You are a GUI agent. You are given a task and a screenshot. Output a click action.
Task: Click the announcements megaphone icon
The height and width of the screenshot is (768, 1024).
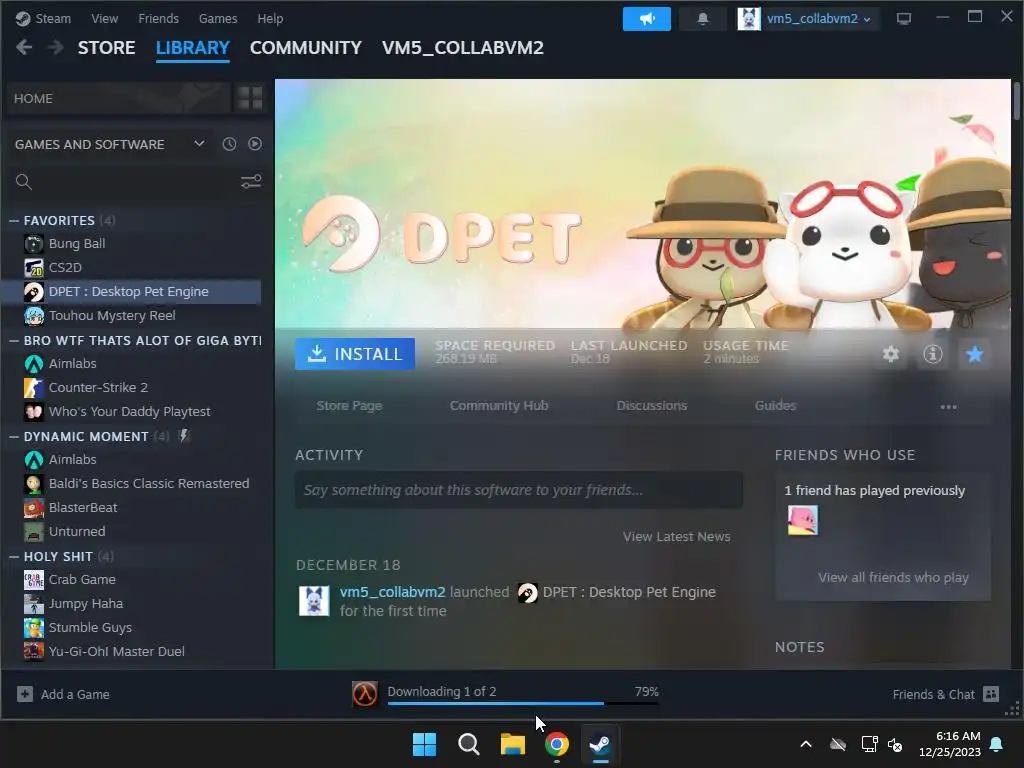[647, 19]
